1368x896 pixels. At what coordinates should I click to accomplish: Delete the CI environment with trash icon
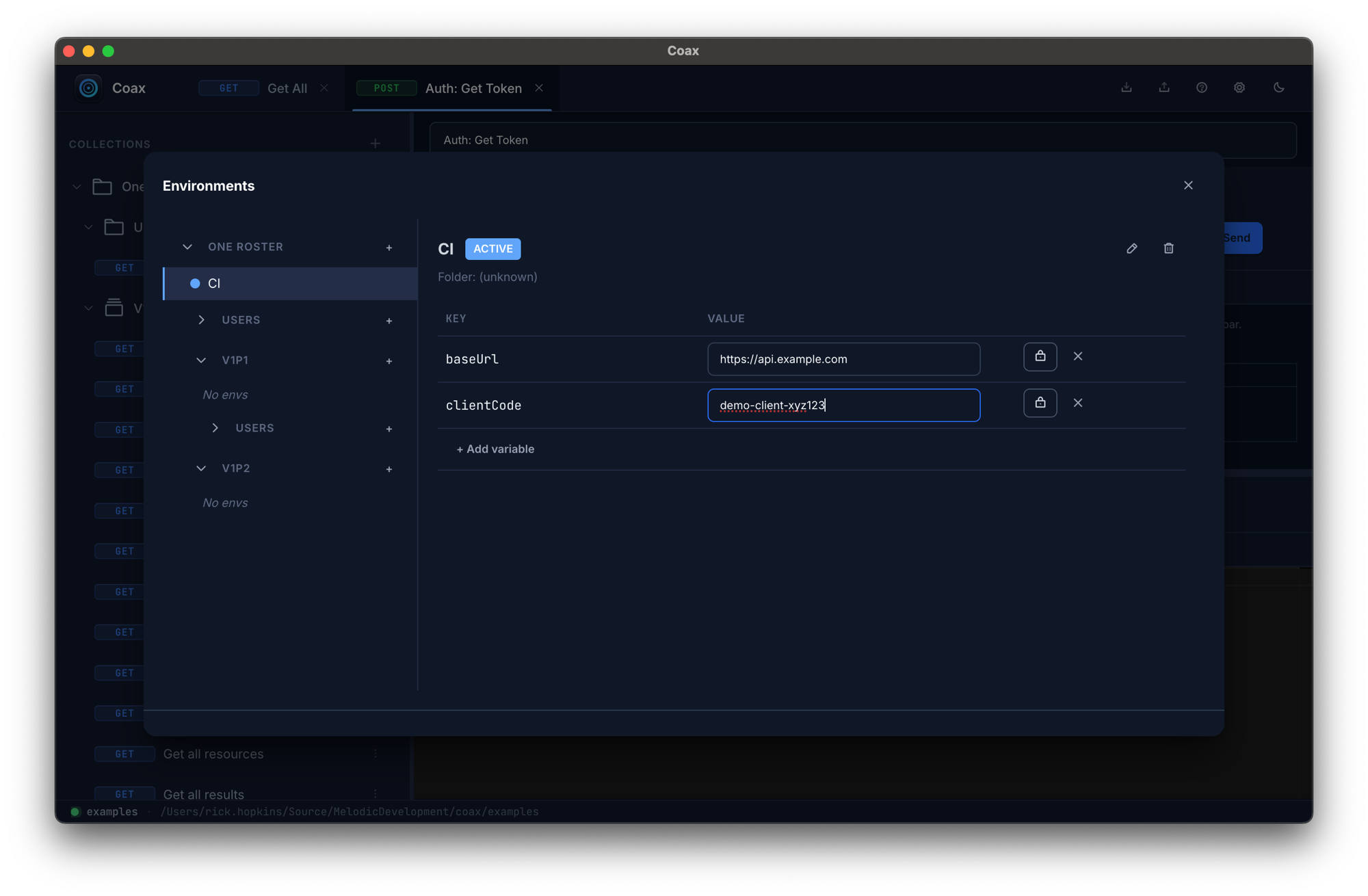(x=1168, y=248)
